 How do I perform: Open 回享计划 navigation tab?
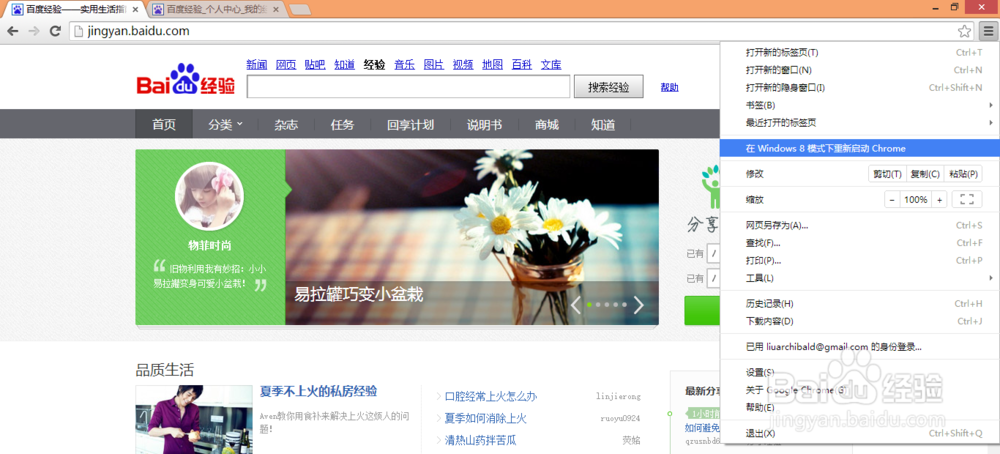click(410, 124)
